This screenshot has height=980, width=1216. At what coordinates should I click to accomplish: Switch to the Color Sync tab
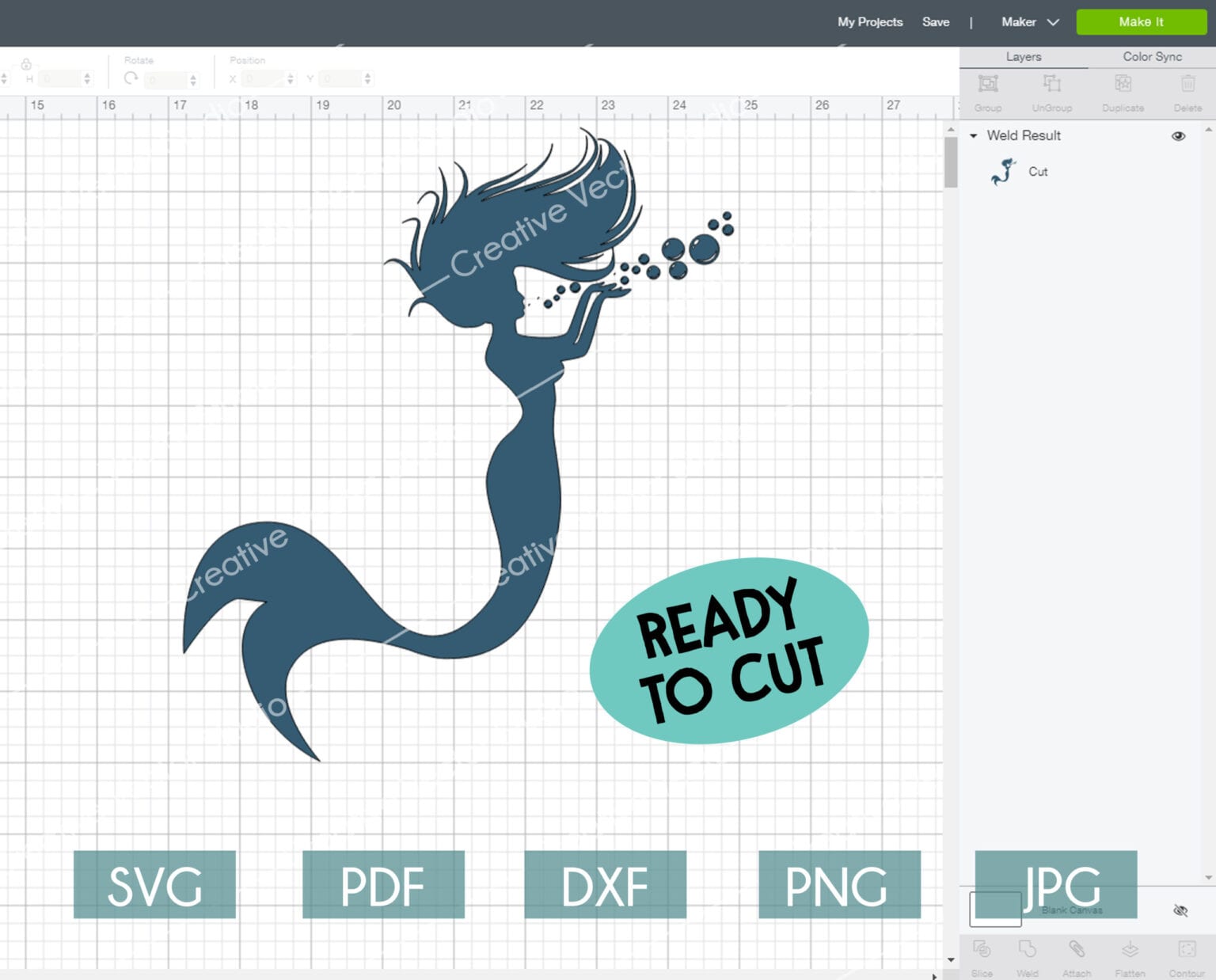1152,57
